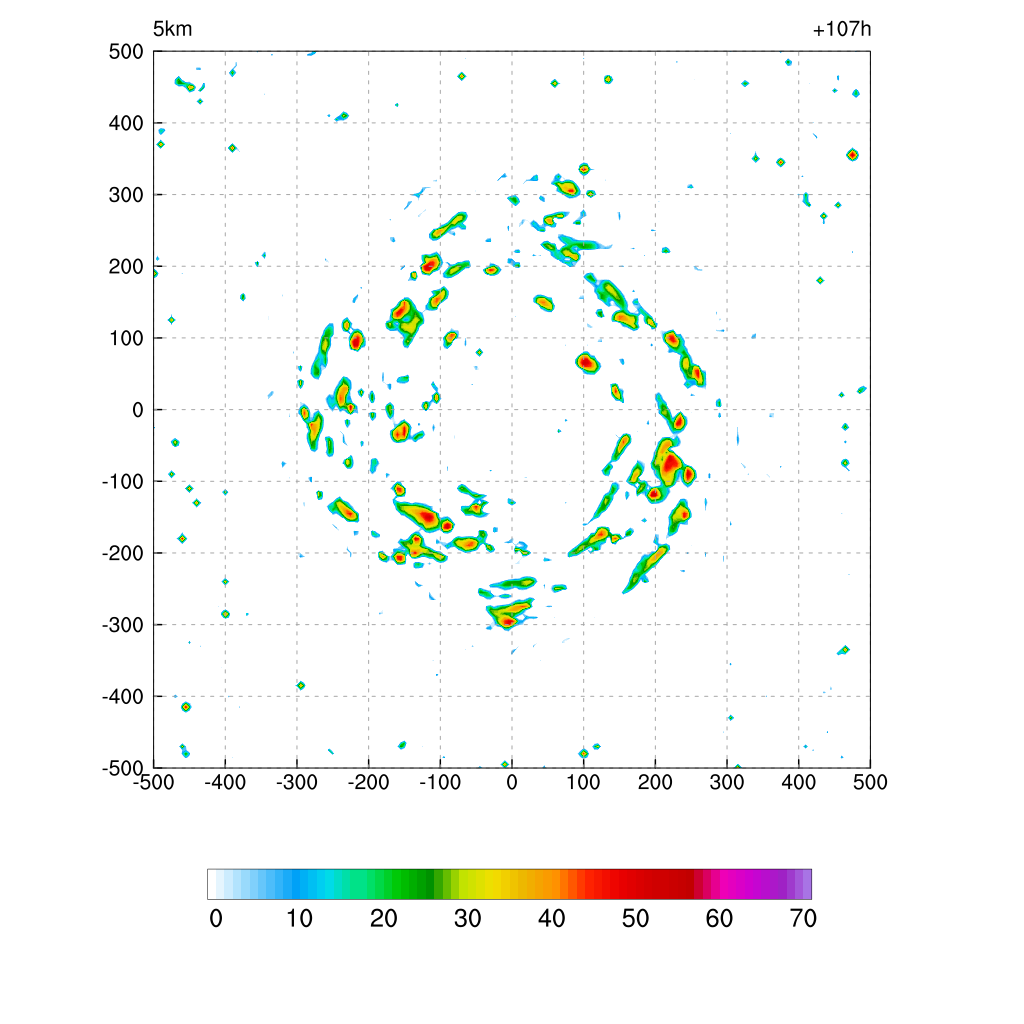Click the x-axis tick label -100
1024x1024 pixels.
pos(440,782)
